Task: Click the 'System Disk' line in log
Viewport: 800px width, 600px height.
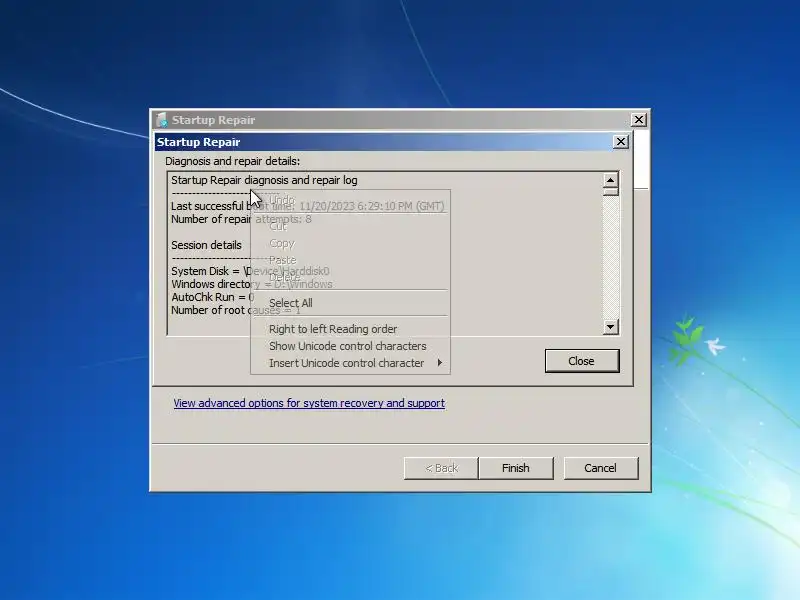Action: [x=250, y=271]
